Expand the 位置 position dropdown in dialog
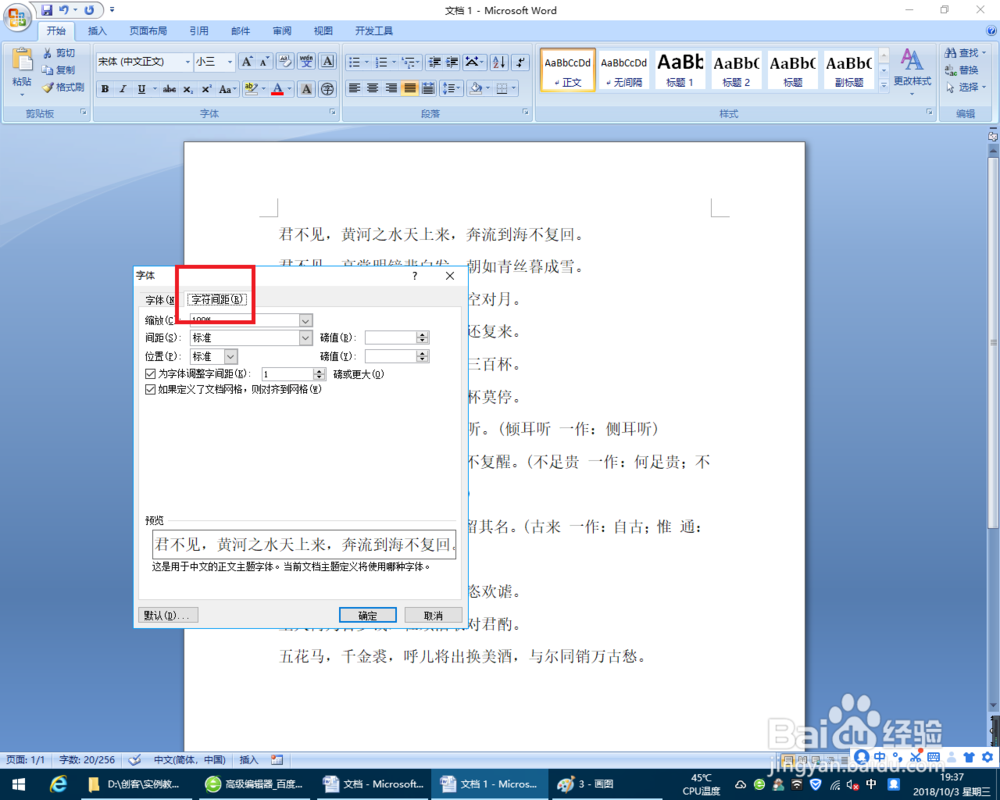This screenshot has height=800, width=1000. pyautogui.click(x=231, y=356)
